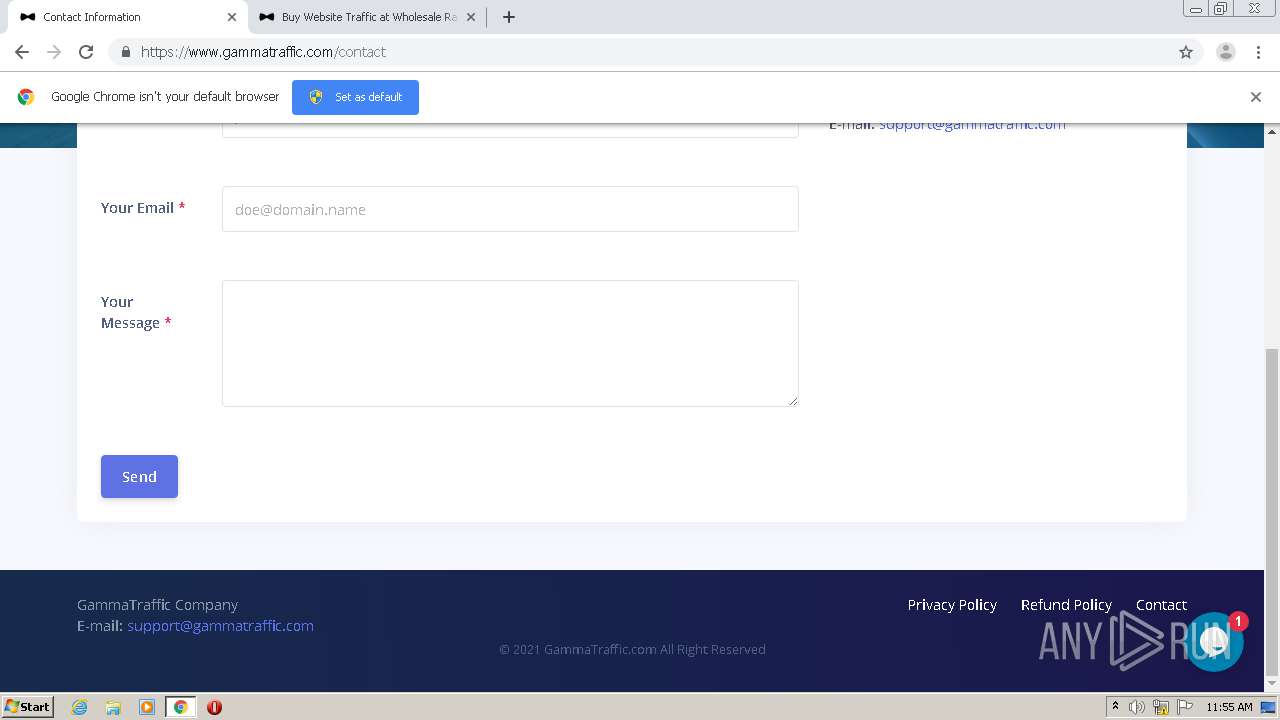The height and width of the screenshot is (720, 1280).
Task: Open the file explorer taskbar icon
Action: [x=113, y=707]
